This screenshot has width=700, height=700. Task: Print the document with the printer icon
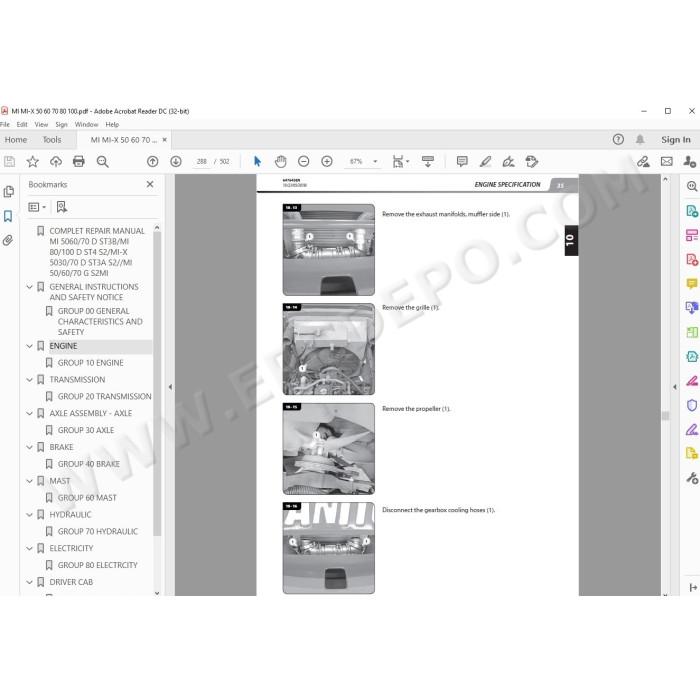click(x=79, y=162)
